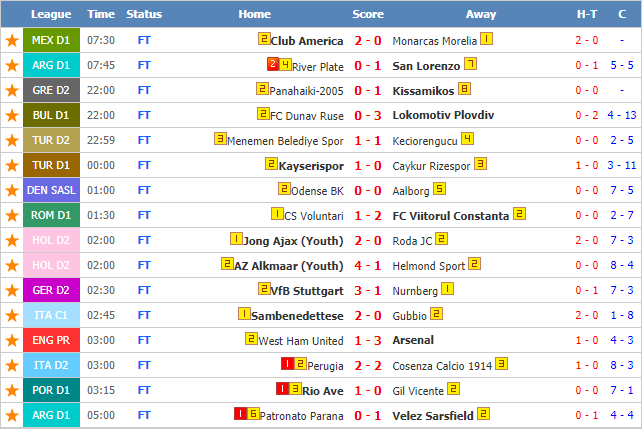Image resolution: width=642 pixels, height=429 pixels.
Task: Open half-time score of Kayserispor match
Action: point(587,165)
